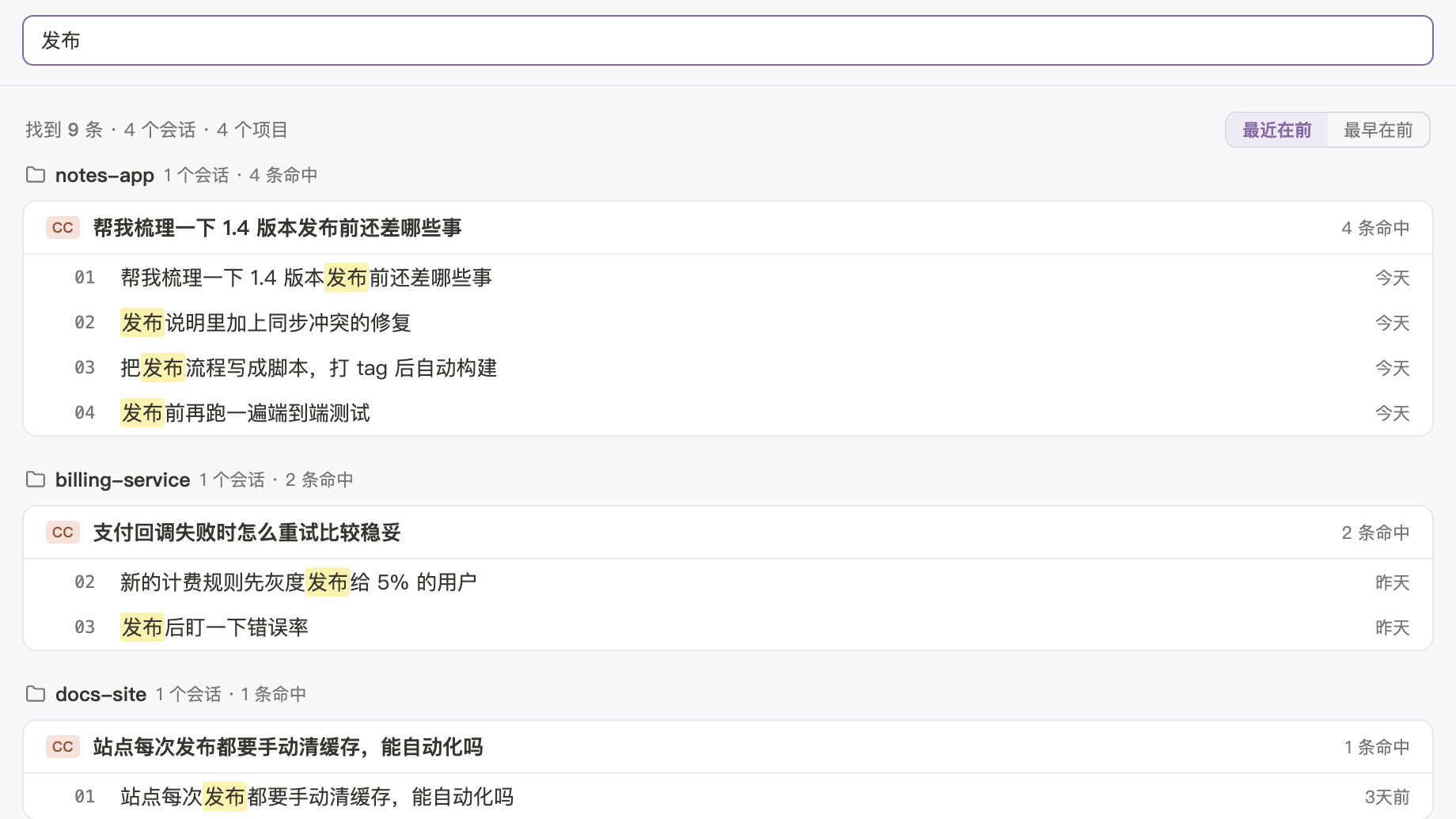Screen dimensions: 1456x819
Task: Click 昨天 timestamp on 发布后盯一下错误率 row
Action: 1393,628
